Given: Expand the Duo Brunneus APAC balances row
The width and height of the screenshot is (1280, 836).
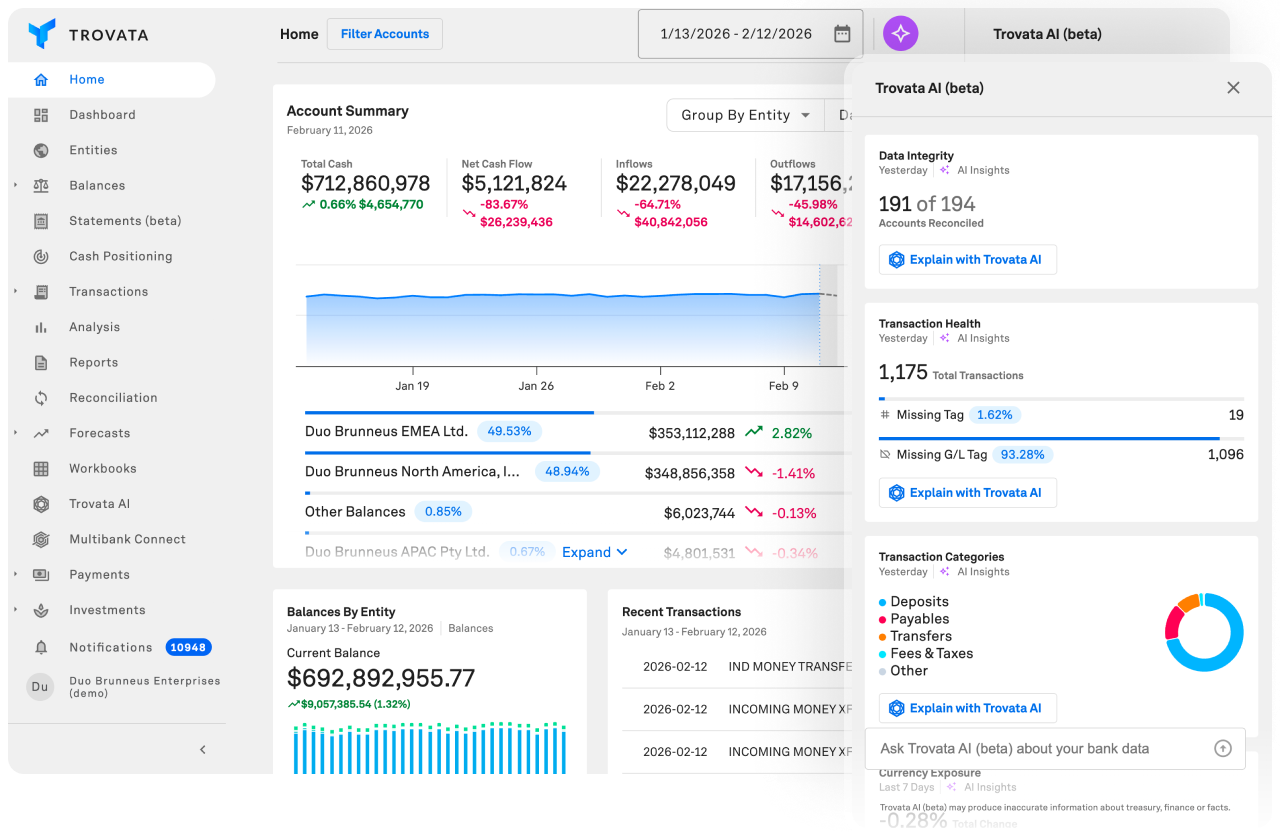Looking at the screenshot, I should tap(595, 551).
